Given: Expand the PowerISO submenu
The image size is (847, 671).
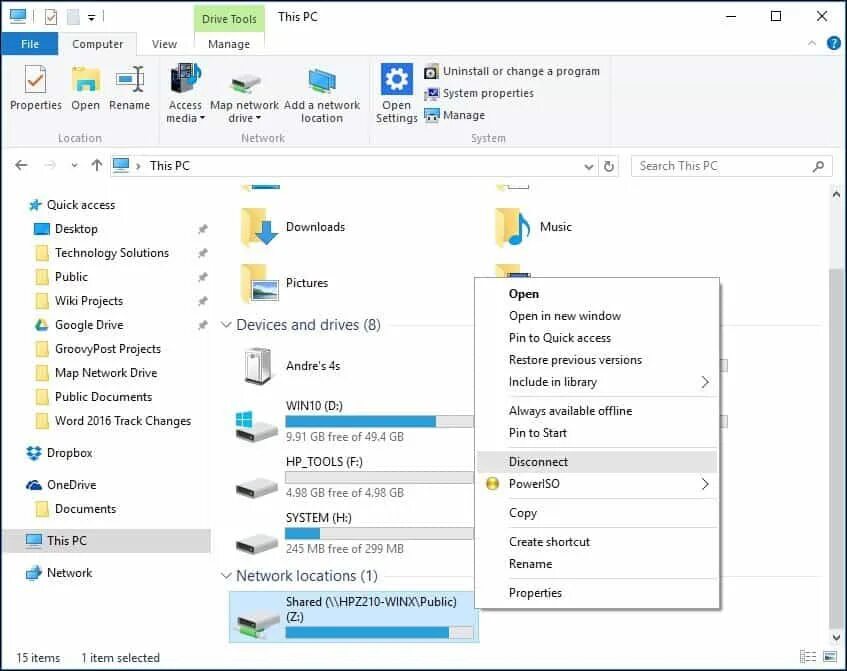Looking at the screenshot, I should click(597, 484).
